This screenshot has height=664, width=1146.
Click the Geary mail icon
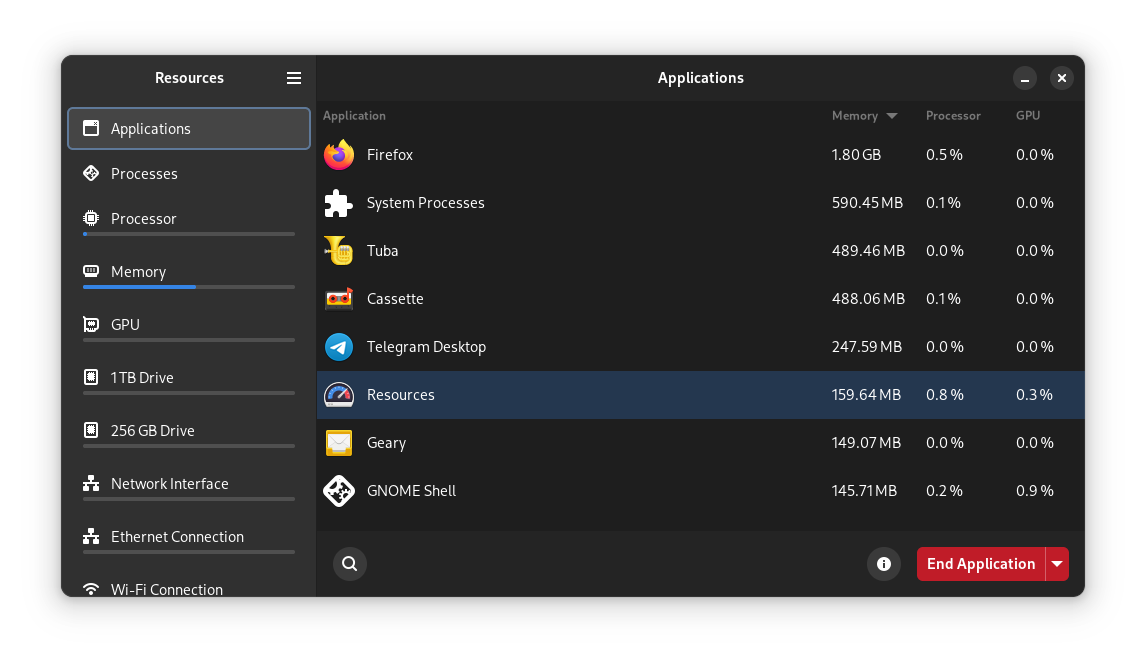[x=339, y=443]
